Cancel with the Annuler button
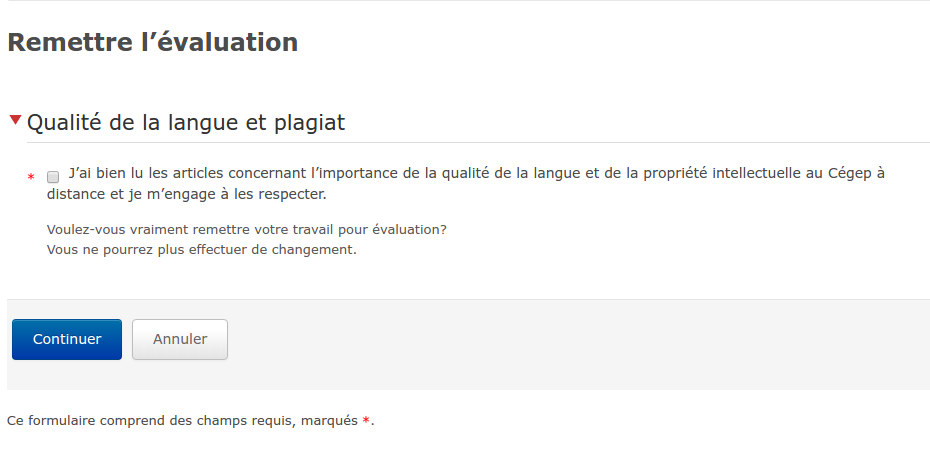The image size is (930, 458). pyautogui.click(x=180, y=339)
